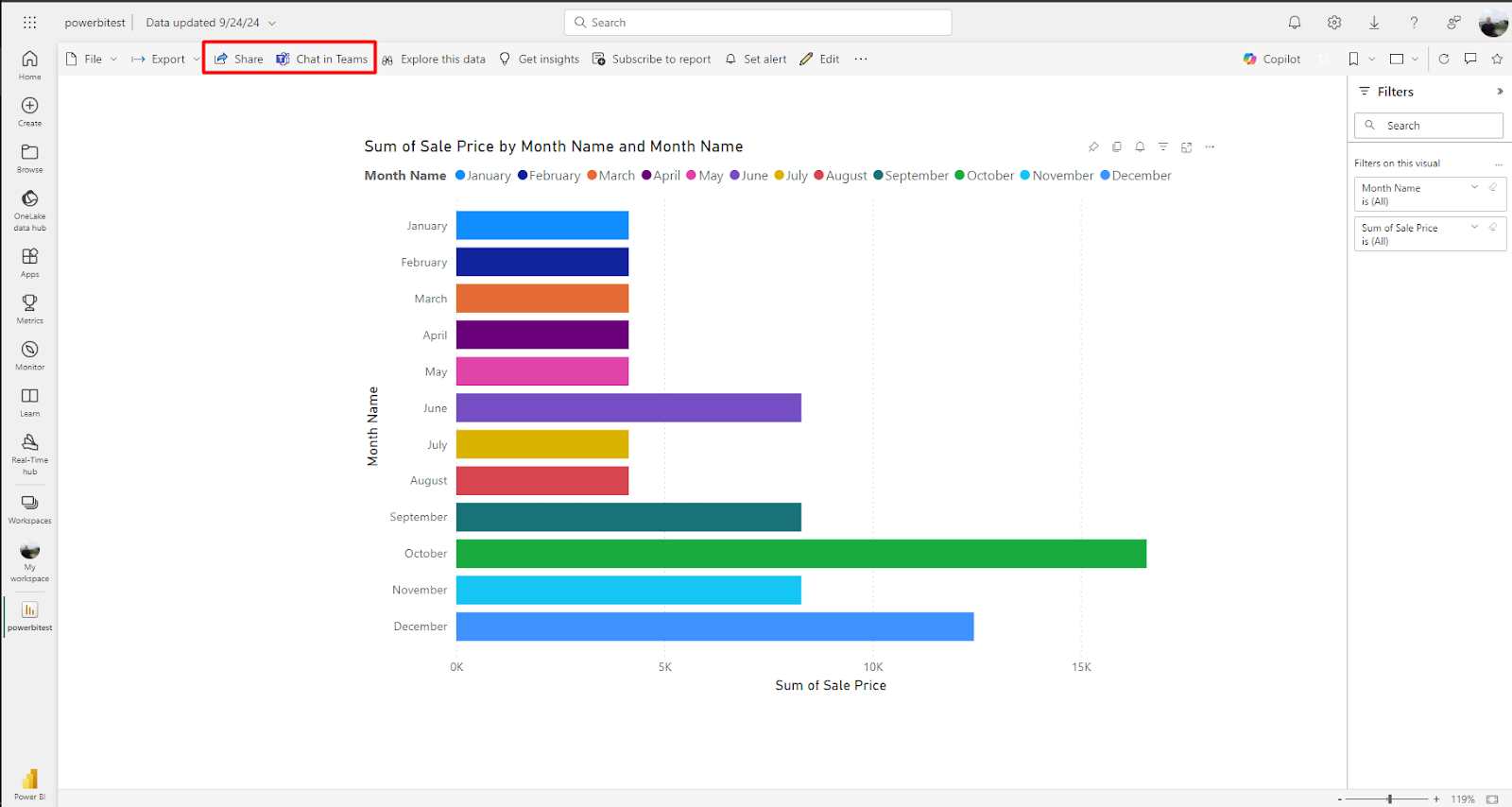Click Get insights
The image size is (1512, 807).
click(540, 59)
